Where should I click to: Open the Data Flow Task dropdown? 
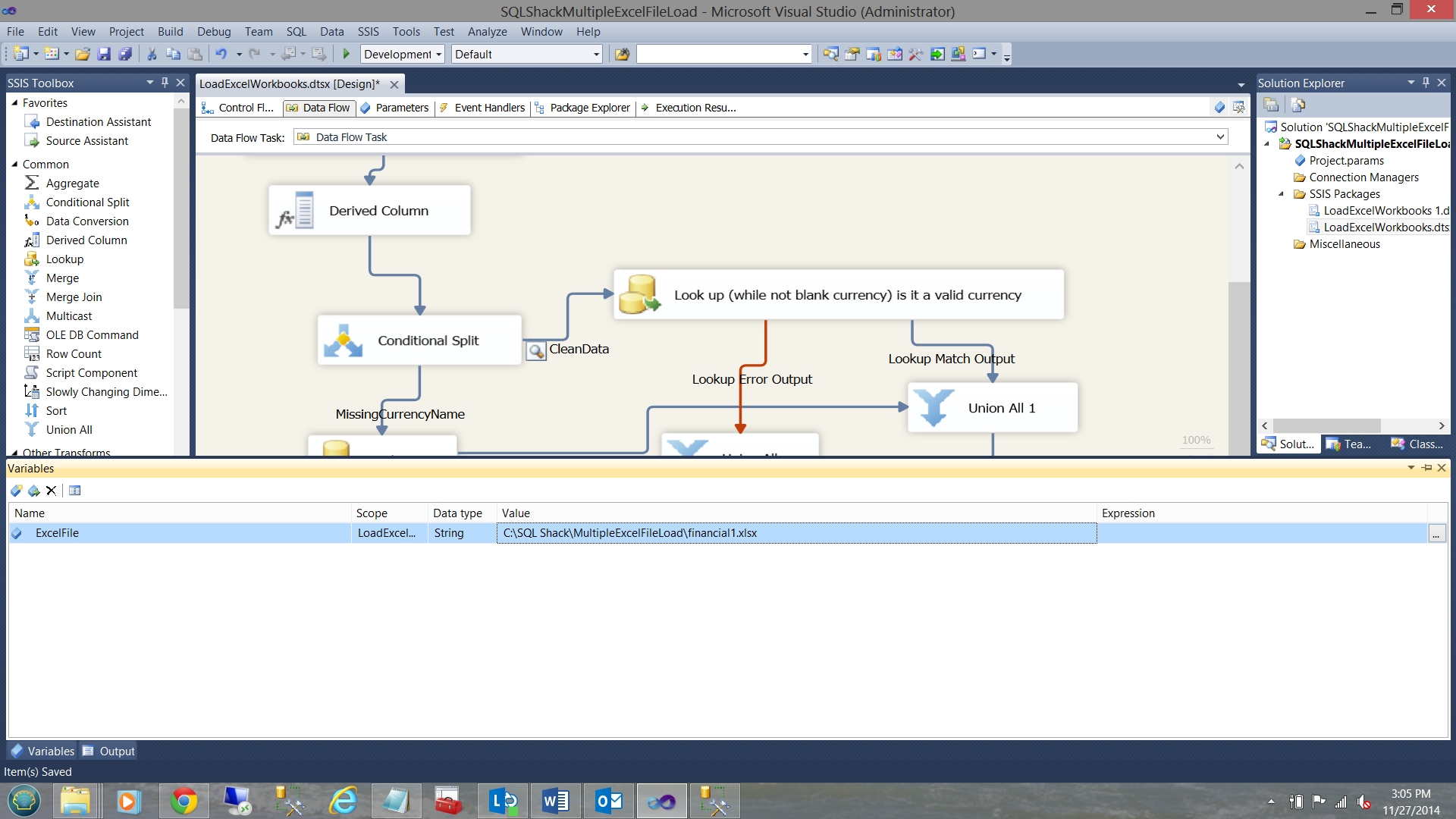coord(1220,136)
